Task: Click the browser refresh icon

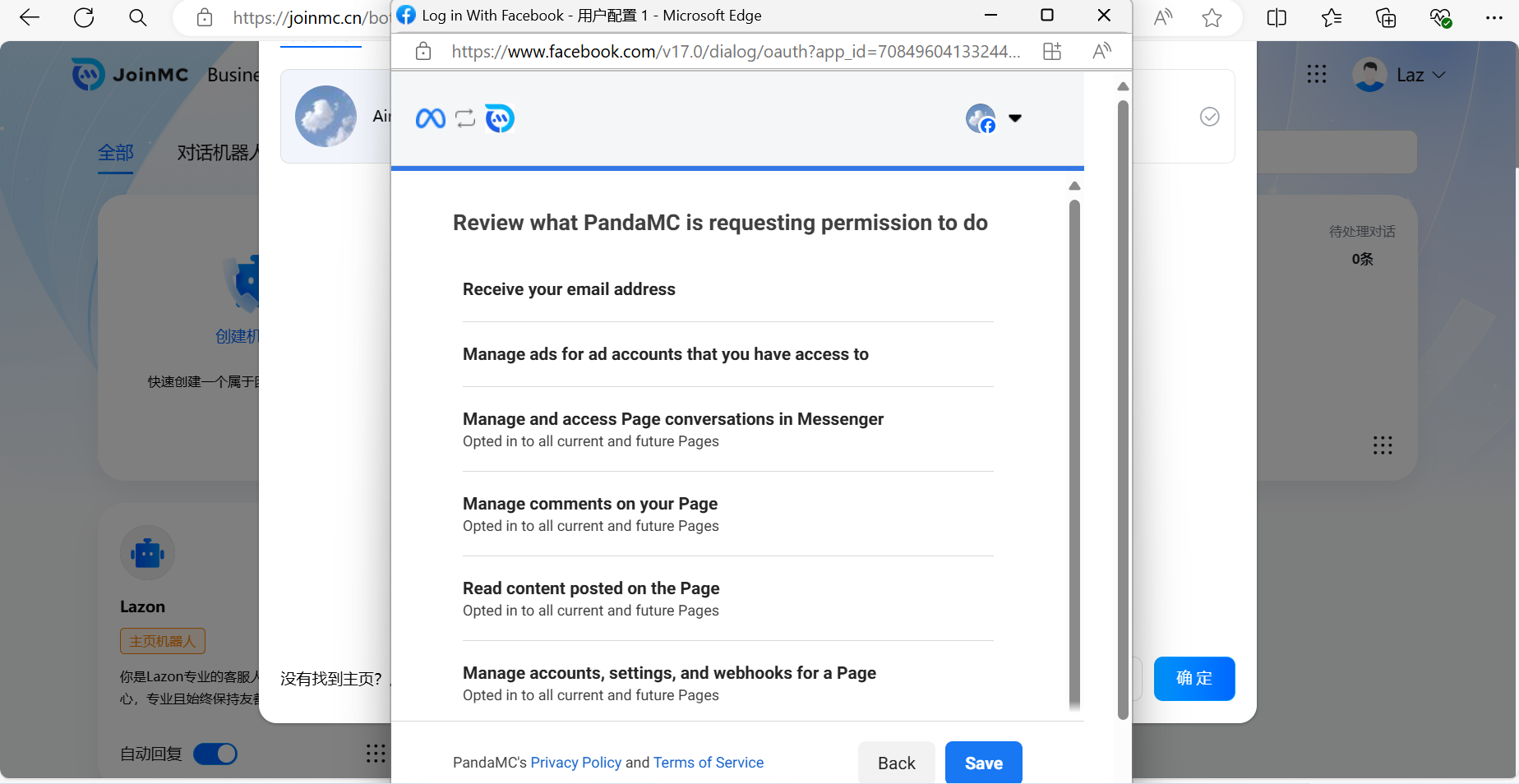Action: (84, 18)
